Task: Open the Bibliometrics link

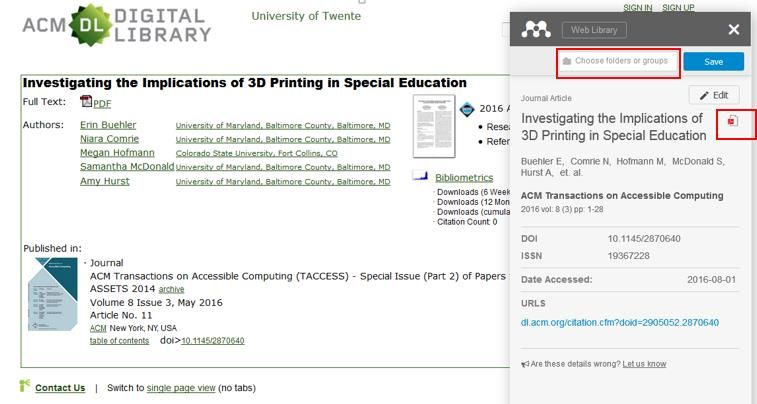Action: pos(464,178)
